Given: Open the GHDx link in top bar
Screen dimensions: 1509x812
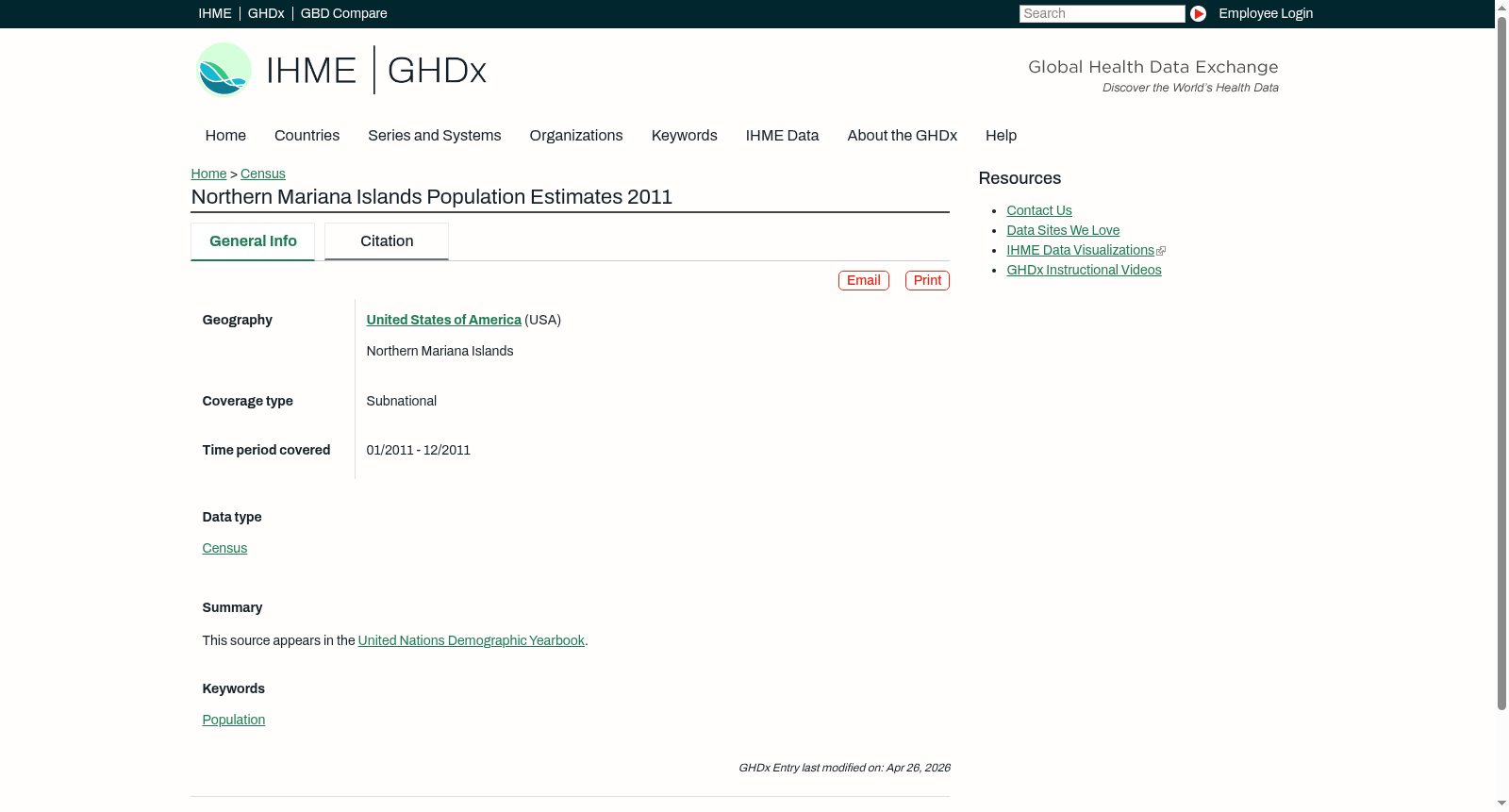Looking at the screenshot, I should tap(266, 13).
